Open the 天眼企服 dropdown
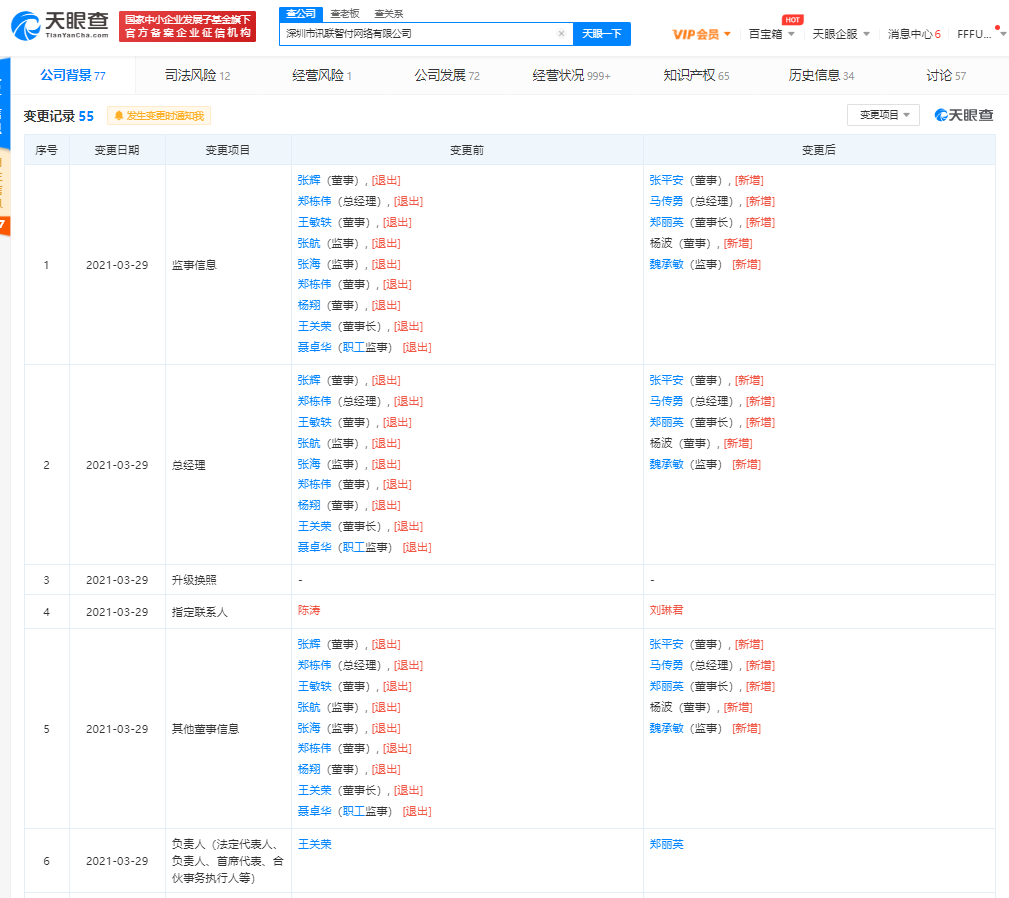Screen dimensions: 1009x898 point(841,34)
